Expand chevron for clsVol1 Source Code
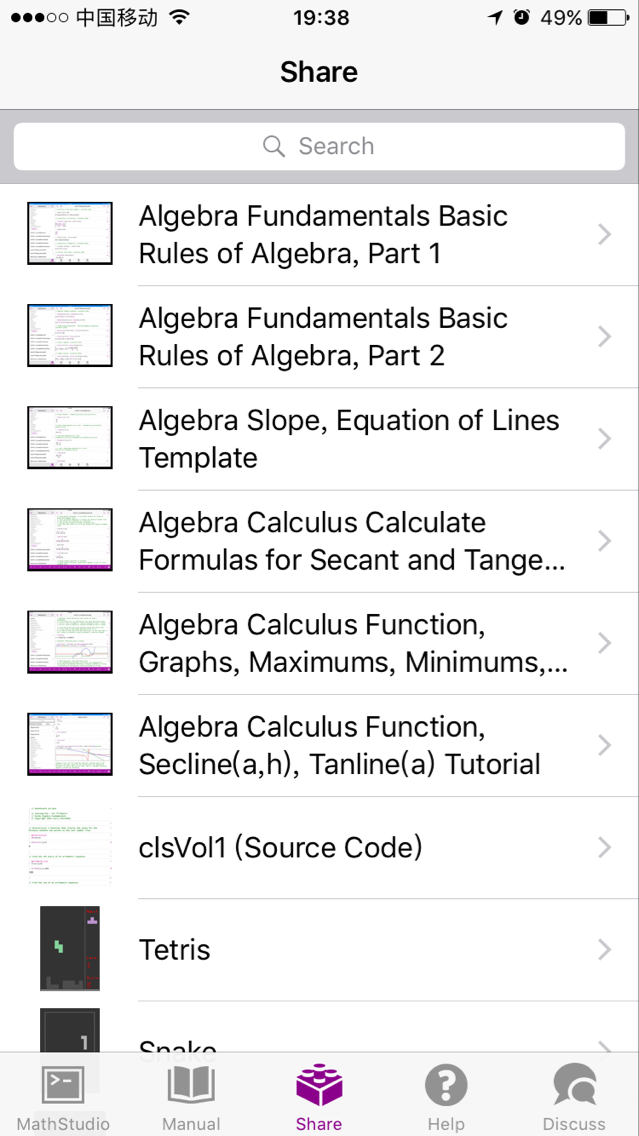Image resolution: width=639 pixels, height=1136 pixels. (604, 846)
